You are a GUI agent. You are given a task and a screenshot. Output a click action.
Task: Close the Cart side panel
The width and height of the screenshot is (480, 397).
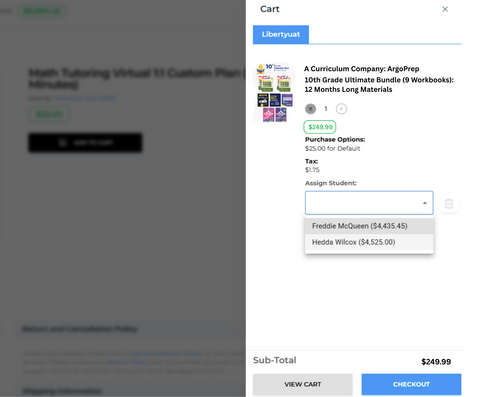[445, 9]
